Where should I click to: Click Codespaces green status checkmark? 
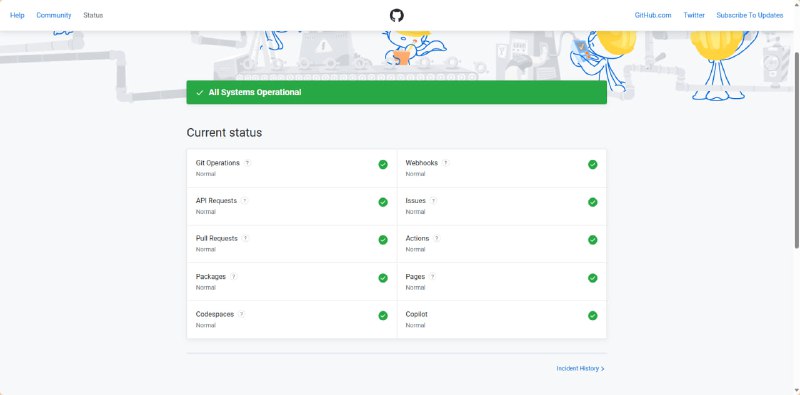tap(383, 316)
